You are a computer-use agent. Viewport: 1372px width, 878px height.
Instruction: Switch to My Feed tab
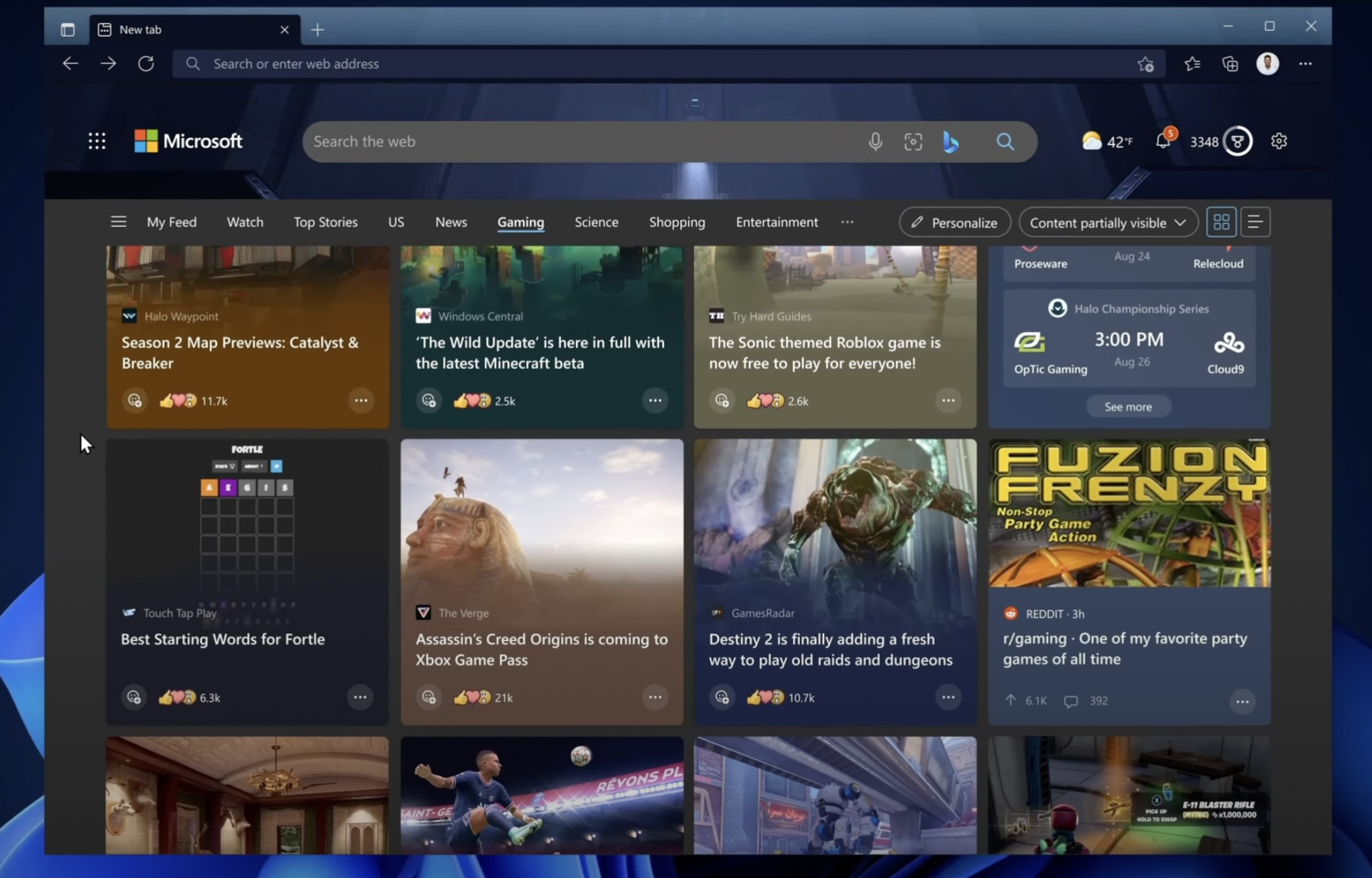click(x=172, y=222)
